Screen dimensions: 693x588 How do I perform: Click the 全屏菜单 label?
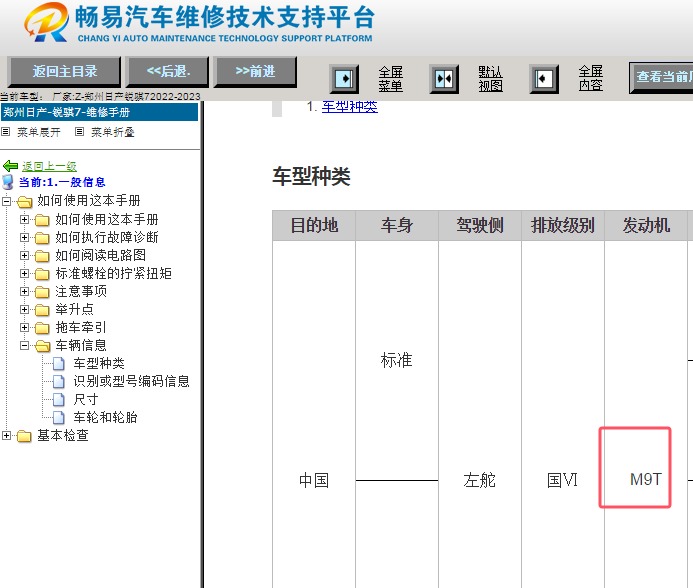pyautogui.click(x=391, y=79)
